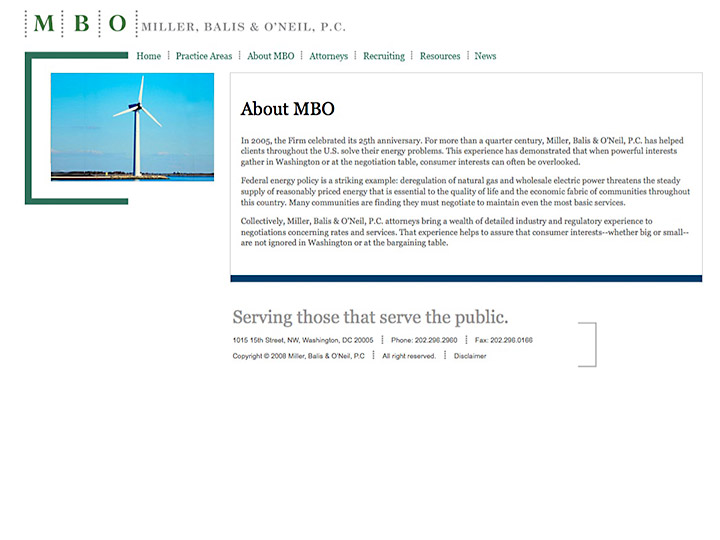This screenshot has width=720, height=540.
Task: Open the Resources navigation link
Action: click(440, 56)
